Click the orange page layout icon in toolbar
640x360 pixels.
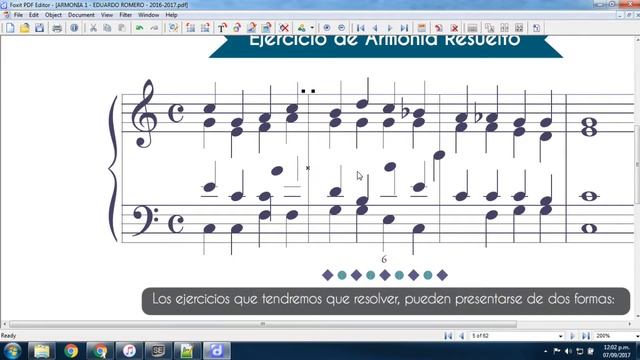tap(422, 28)
